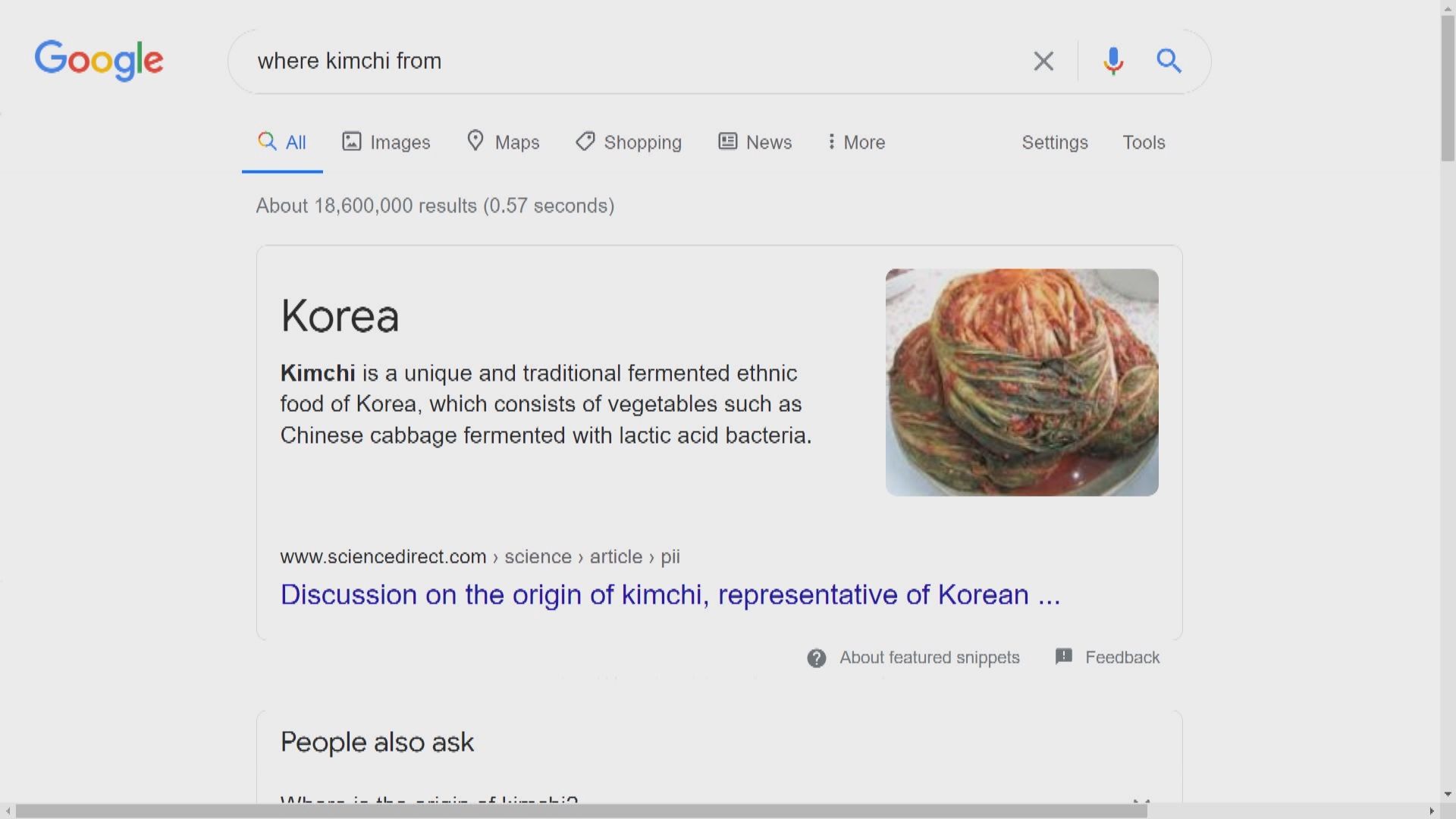Click the voice search microphone icon
This screenshot has width=1456, height=819.
(1112, 61)
